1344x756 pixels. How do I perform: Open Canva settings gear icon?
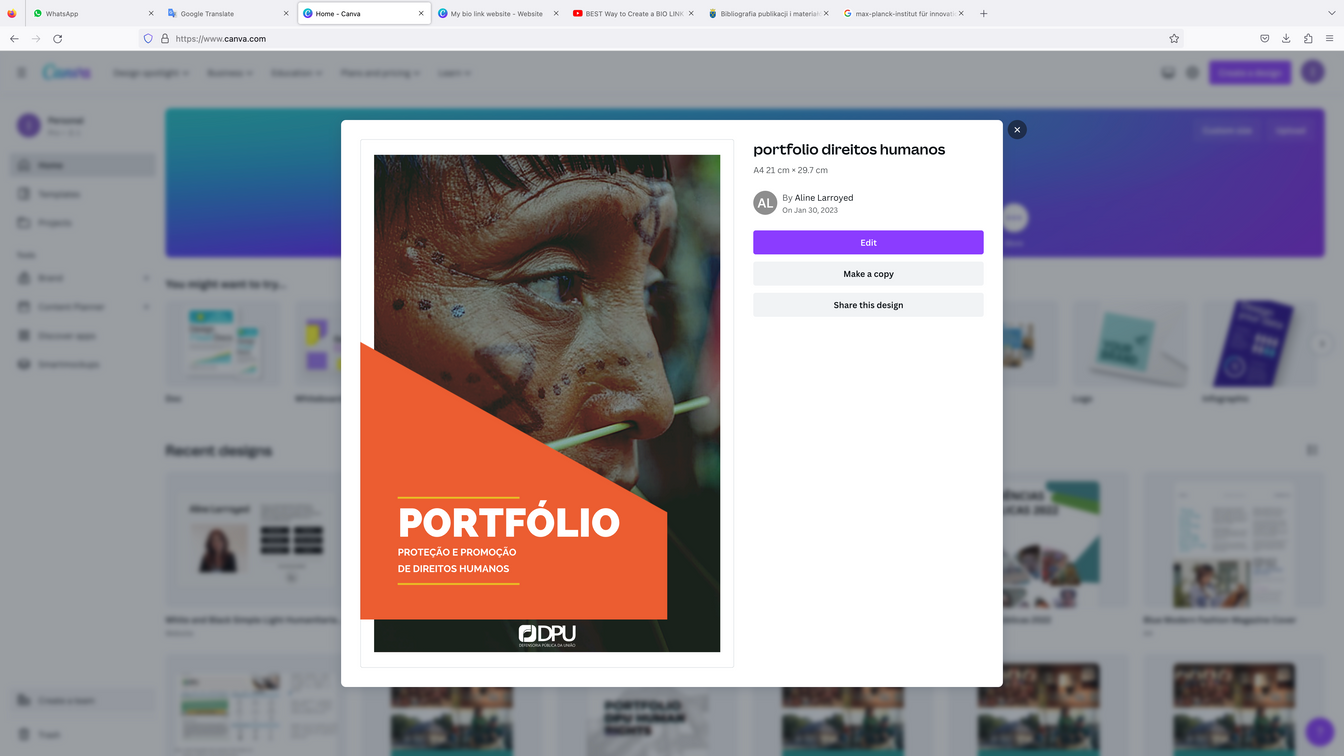click(1192, 73)
